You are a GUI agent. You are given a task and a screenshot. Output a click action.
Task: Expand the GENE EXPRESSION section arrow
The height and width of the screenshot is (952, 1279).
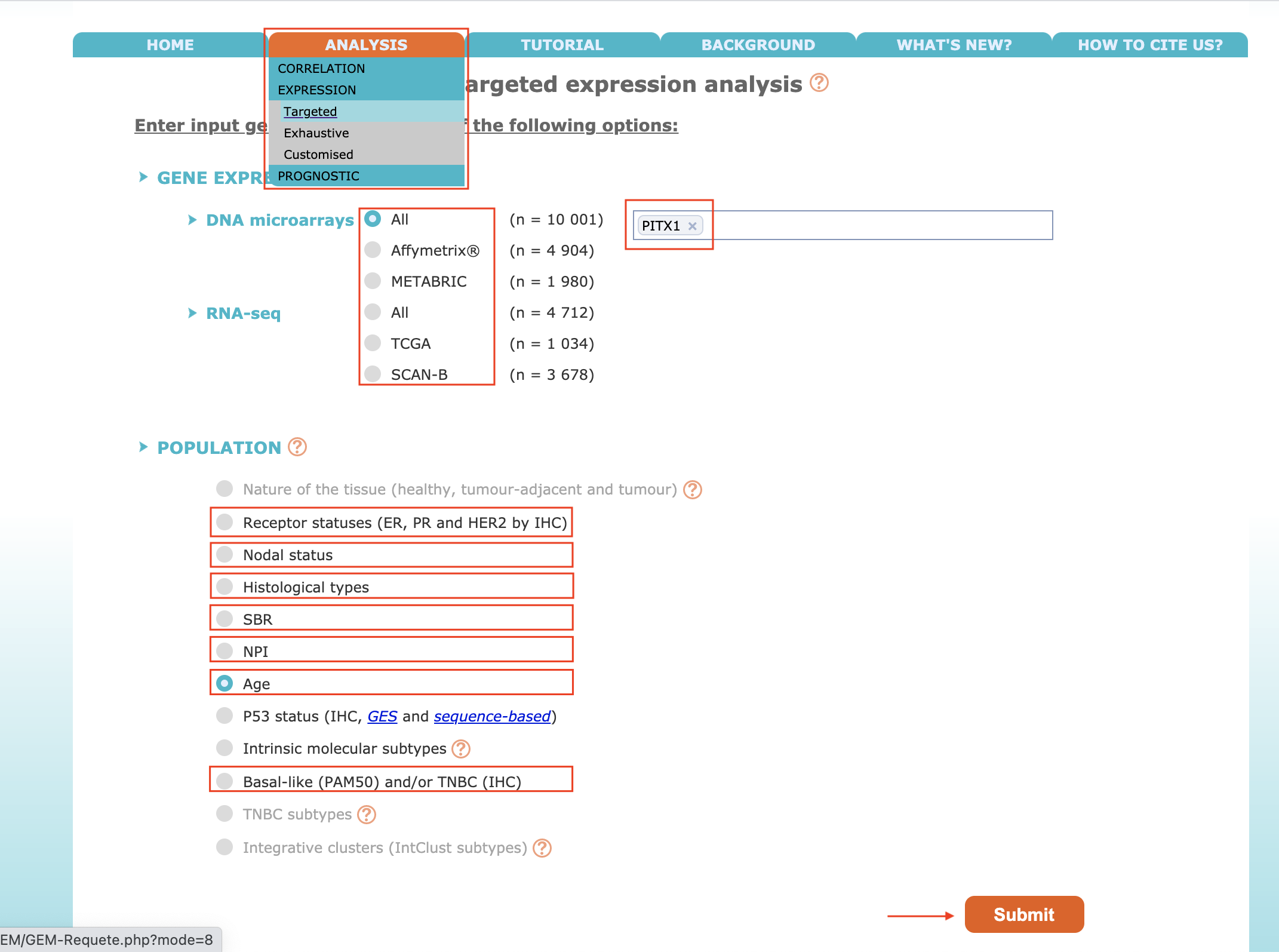click(143, 177)
